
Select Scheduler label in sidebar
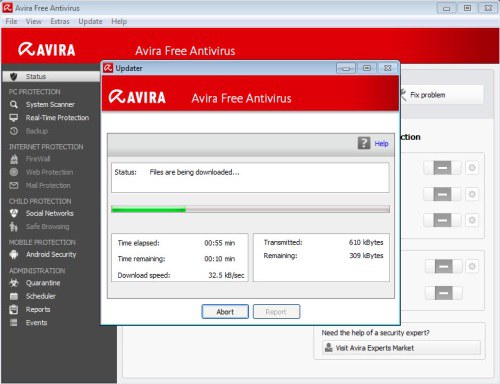tap(41, 296)
